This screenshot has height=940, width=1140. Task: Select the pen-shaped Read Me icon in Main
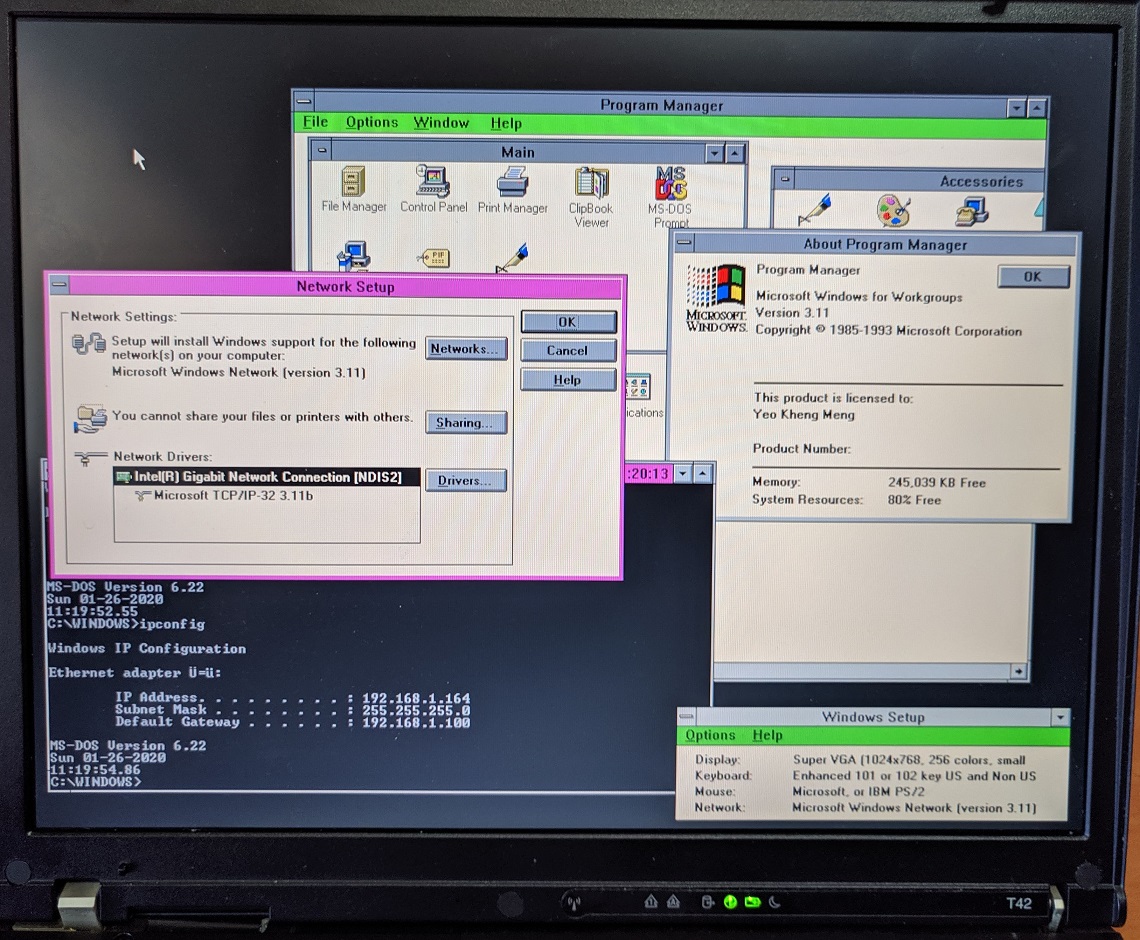point(513,258)
